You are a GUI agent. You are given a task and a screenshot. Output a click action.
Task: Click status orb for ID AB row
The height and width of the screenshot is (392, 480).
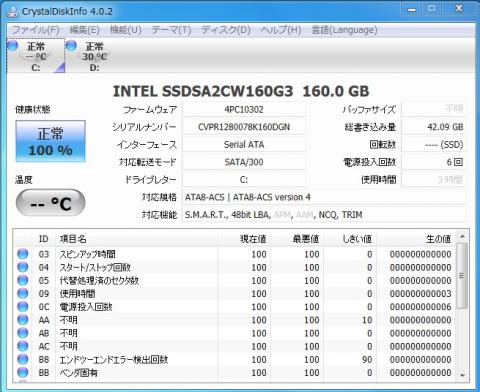(x=23, y=333)
